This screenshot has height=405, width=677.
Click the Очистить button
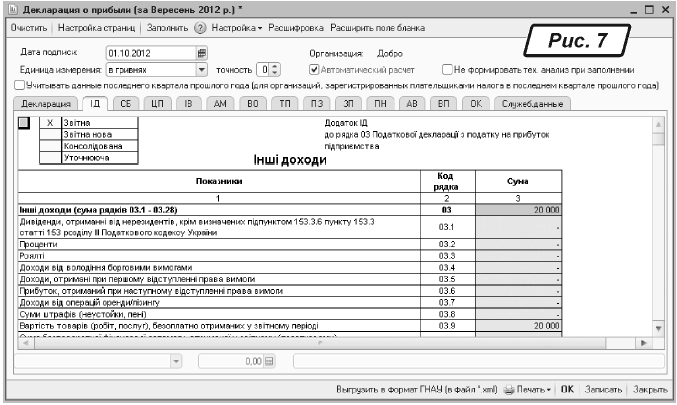point(29,29)
